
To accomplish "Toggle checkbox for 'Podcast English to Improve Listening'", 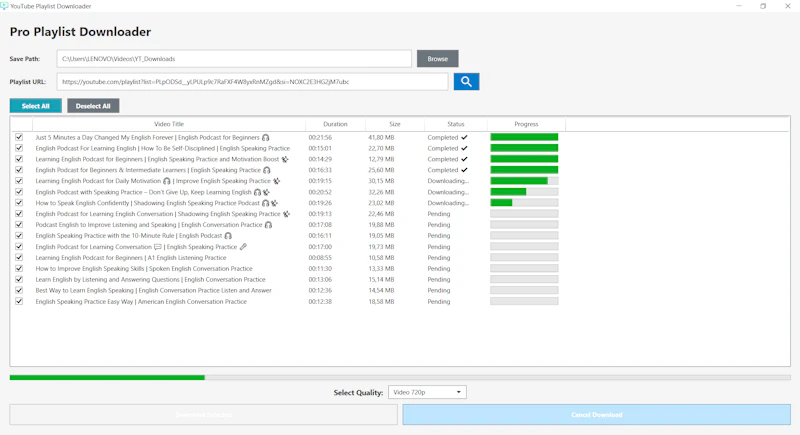I will point(19,224).
